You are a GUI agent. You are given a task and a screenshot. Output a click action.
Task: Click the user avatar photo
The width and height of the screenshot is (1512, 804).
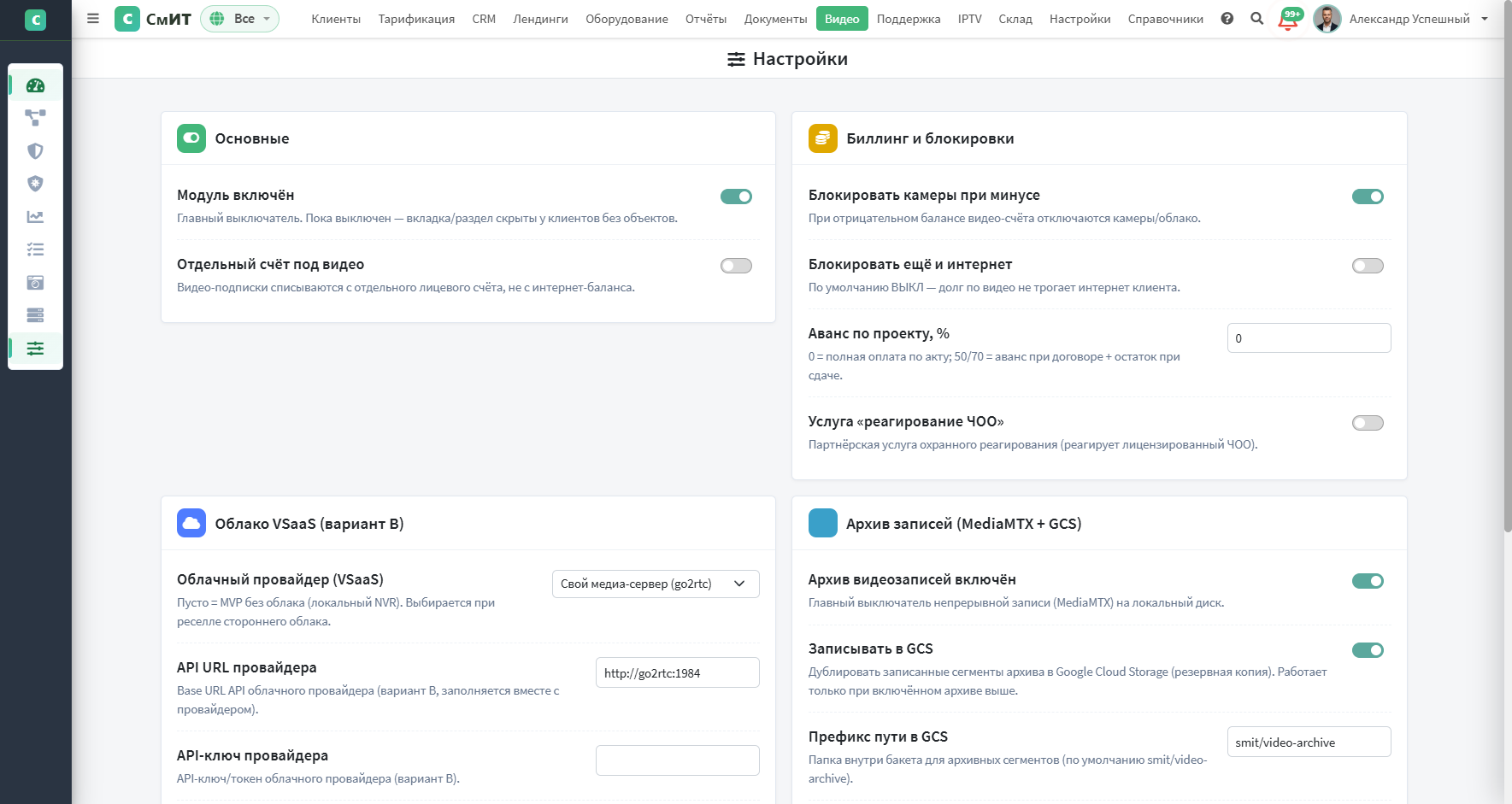[x=1327, y=19]
